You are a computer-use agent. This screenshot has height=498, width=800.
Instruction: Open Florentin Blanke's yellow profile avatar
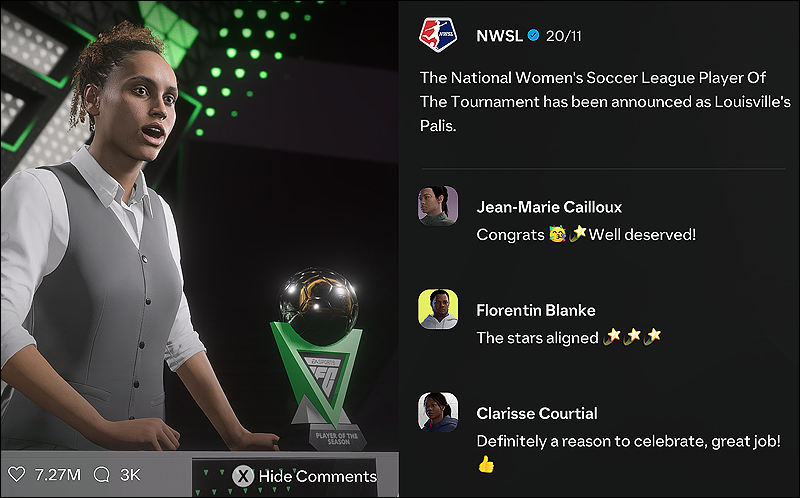pos(438,309)
